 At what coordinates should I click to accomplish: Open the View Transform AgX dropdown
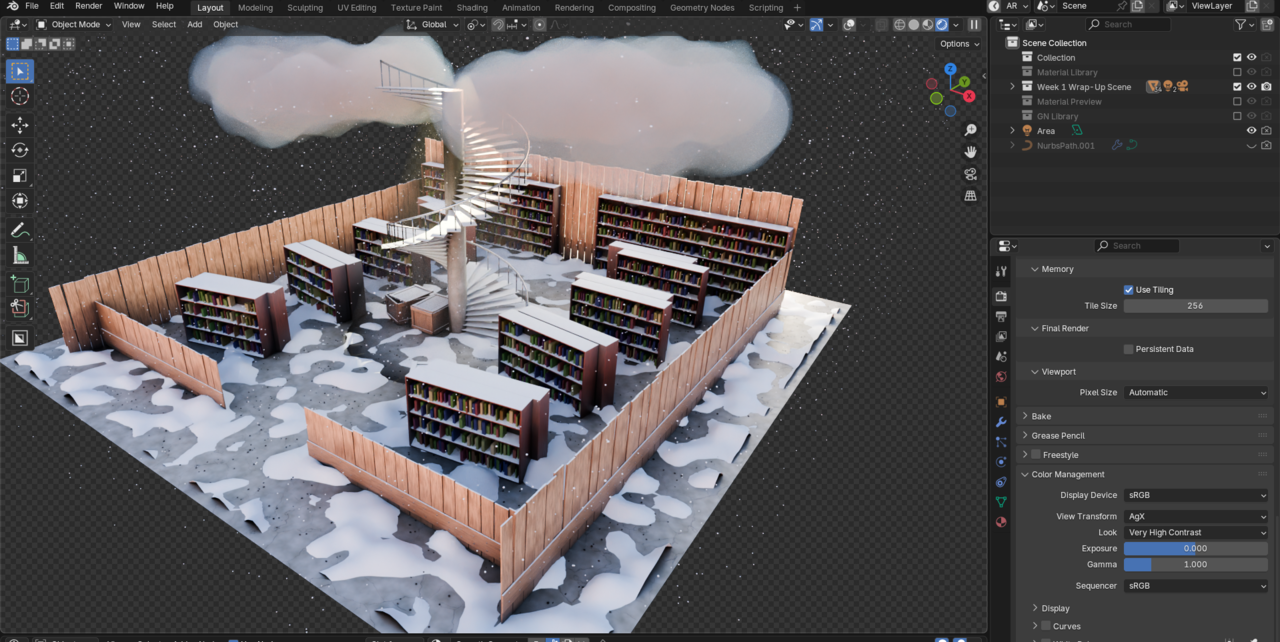[1196, 517]
